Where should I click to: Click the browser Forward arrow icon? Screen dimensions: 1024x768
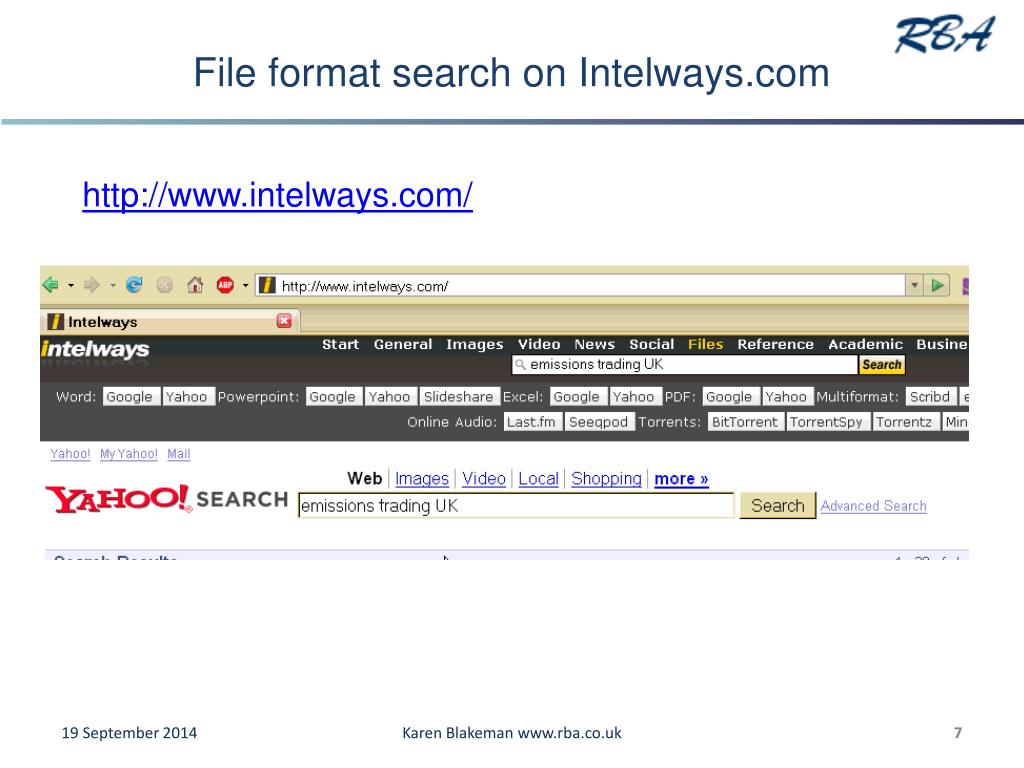(91, 285)
